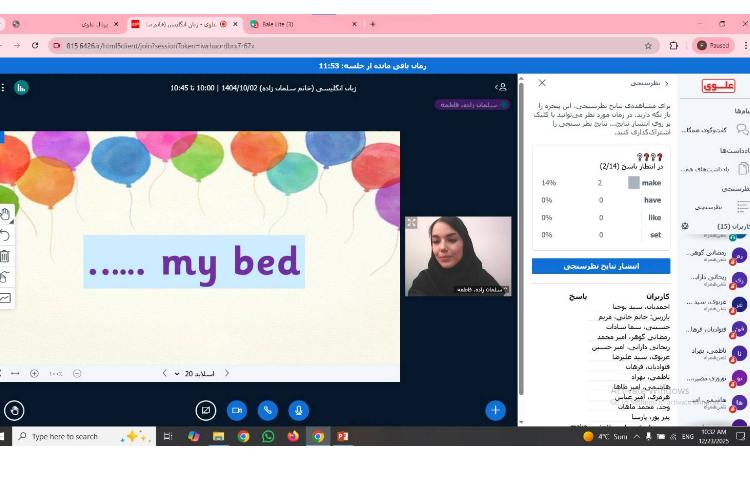Go to previous slide arrow
Viewport: 750px width, 480px height.
(x=165, y=373)
